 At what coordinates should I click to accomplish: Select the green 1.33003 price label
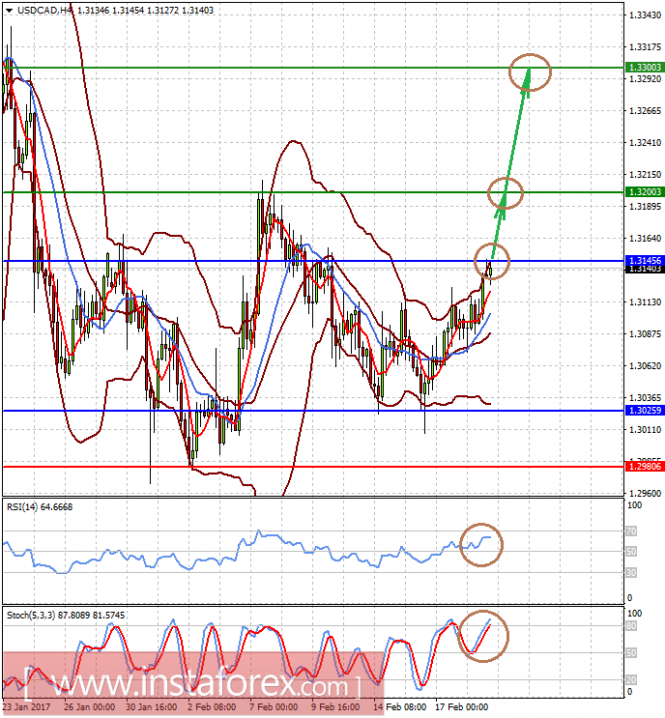pyautogui.click(x=644, y=67)
